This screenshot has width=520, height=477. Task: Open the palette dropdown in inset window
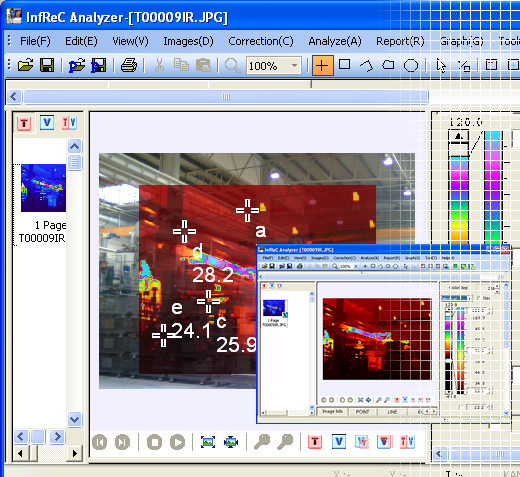tap(470, 298)
